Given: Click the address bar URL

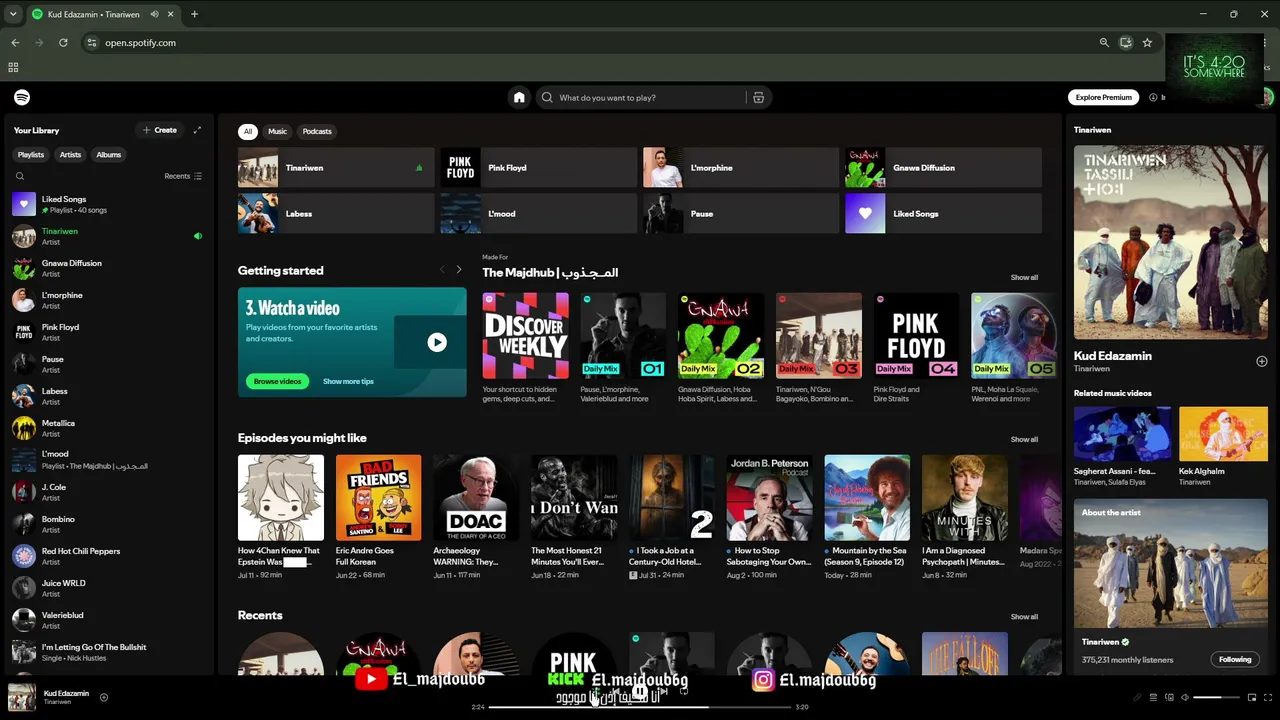Looking at the screenshot, I should tap(141, 43).
